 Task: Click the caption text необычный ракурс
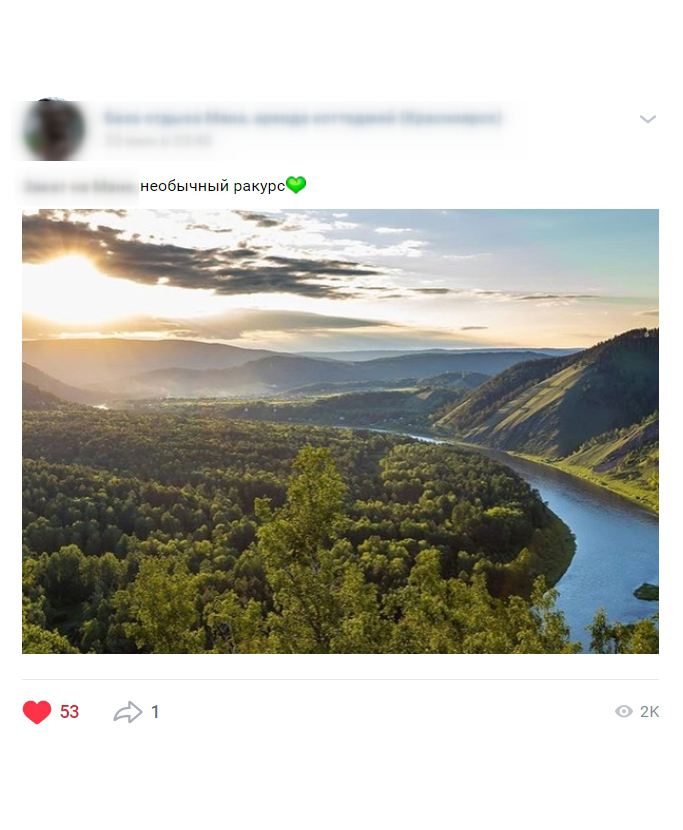213,186
